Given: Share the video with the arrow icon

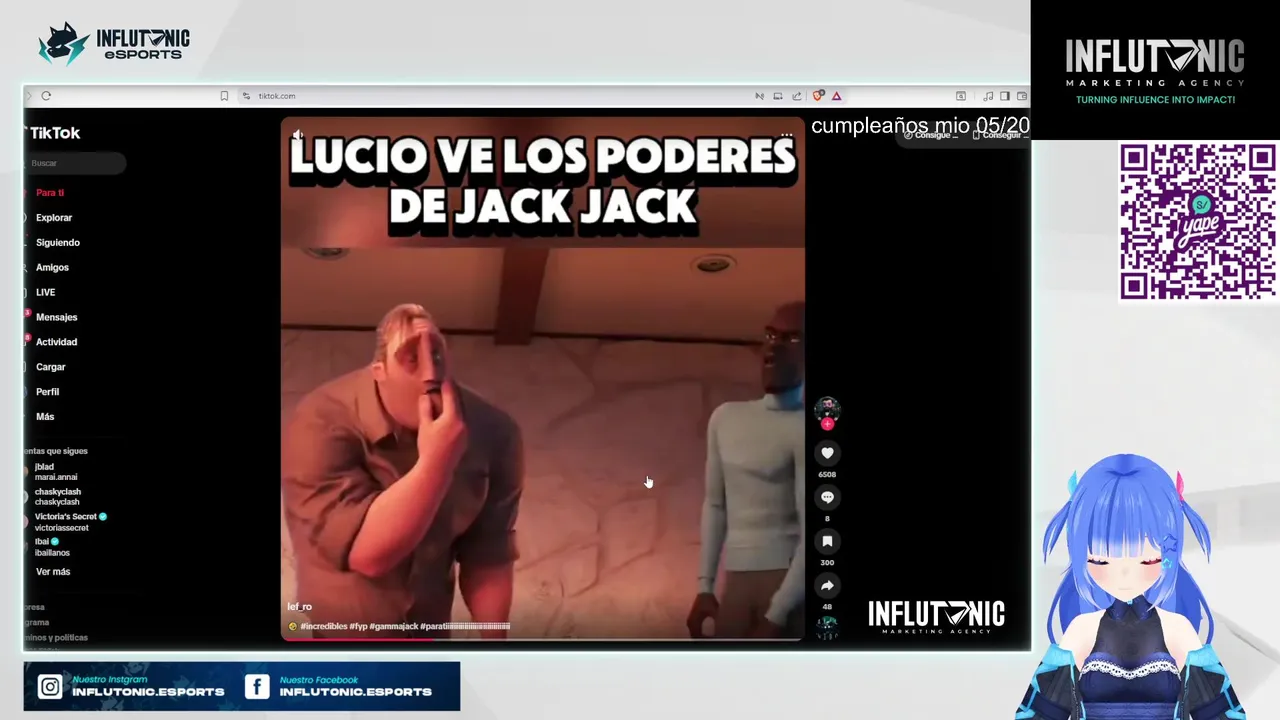Looking at the screenshot, I should (x=827, y=585).
